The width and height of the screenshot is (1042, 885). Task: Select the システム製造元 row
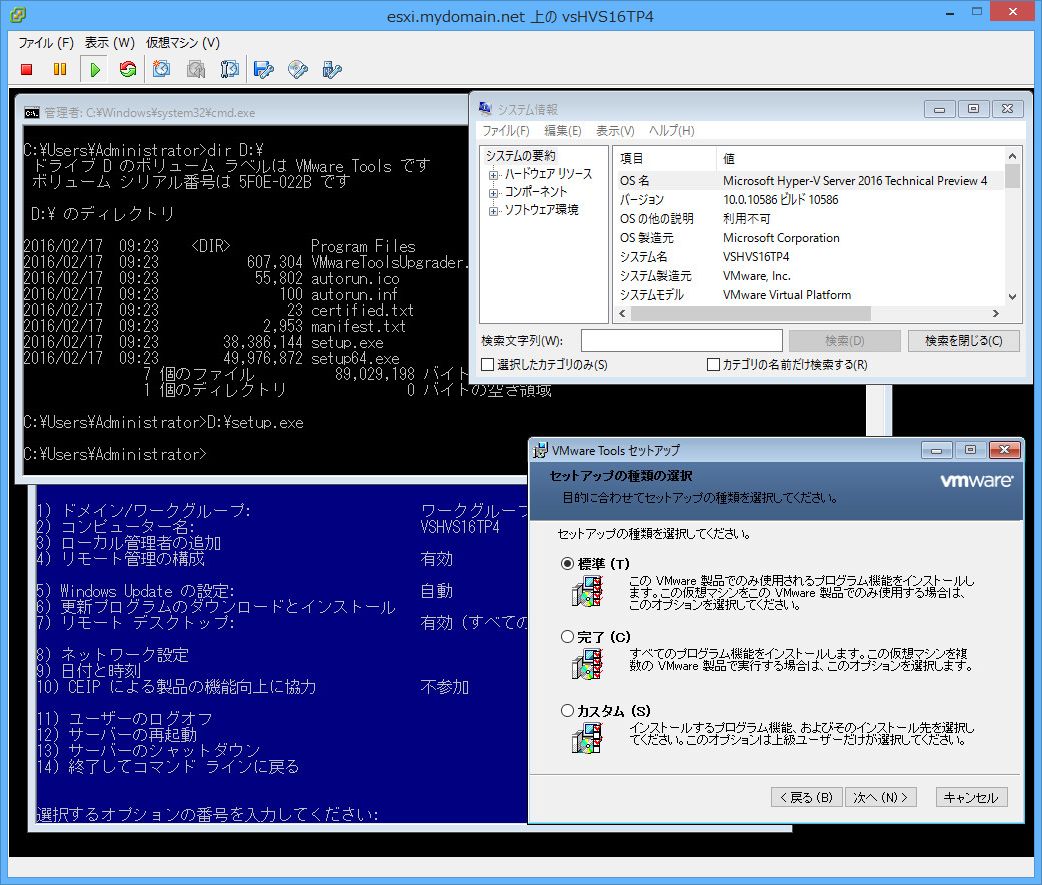[809, 276]
